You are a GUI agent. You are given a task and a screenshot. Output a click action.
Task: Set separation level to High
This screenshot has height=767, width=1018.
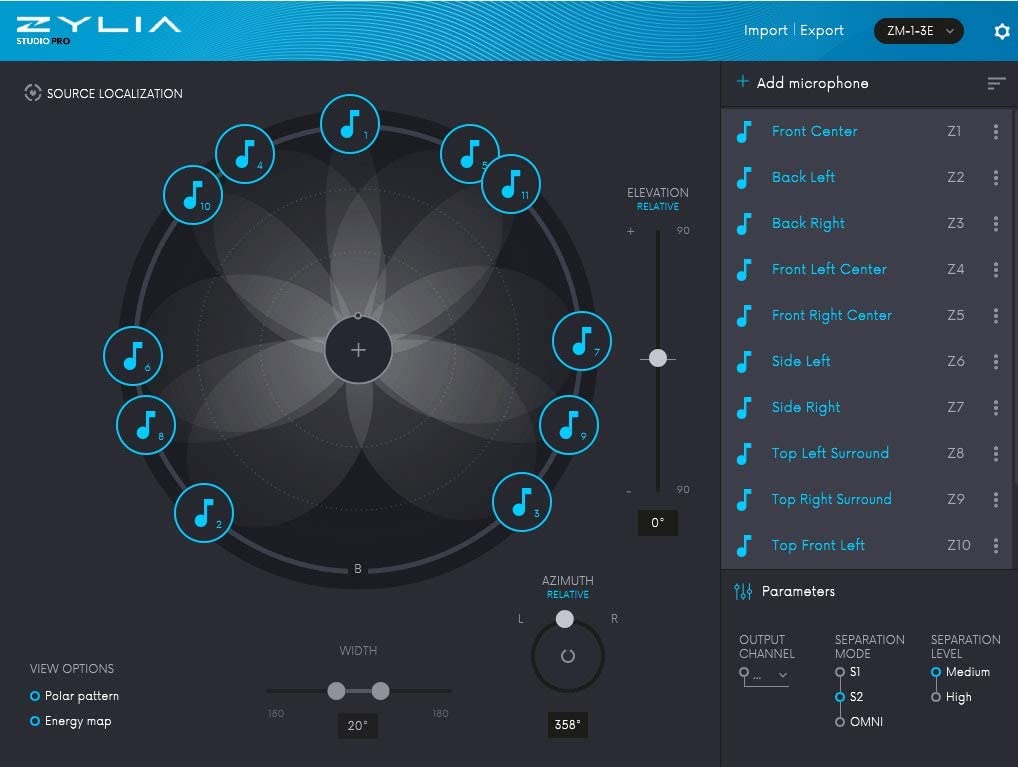952,697
